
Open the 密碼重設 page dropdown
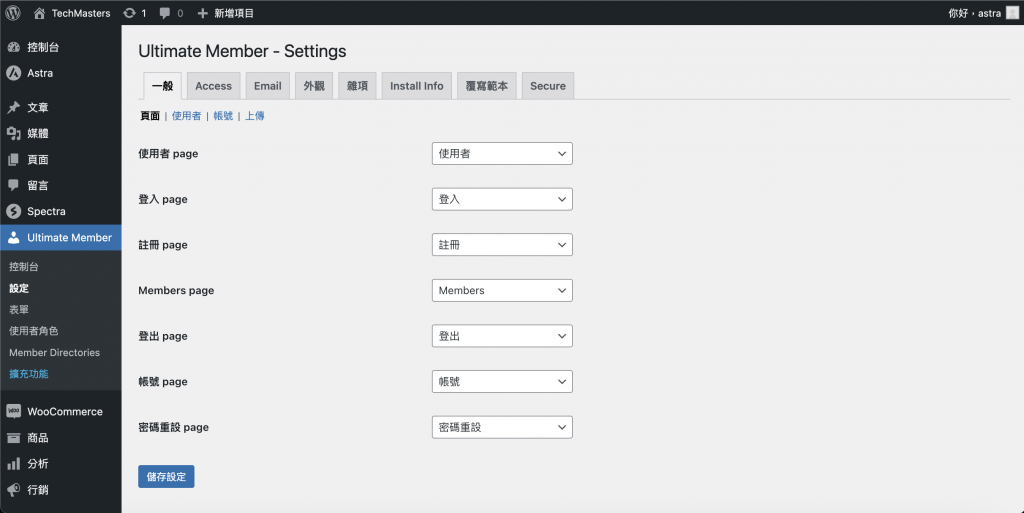pos(502,428)
